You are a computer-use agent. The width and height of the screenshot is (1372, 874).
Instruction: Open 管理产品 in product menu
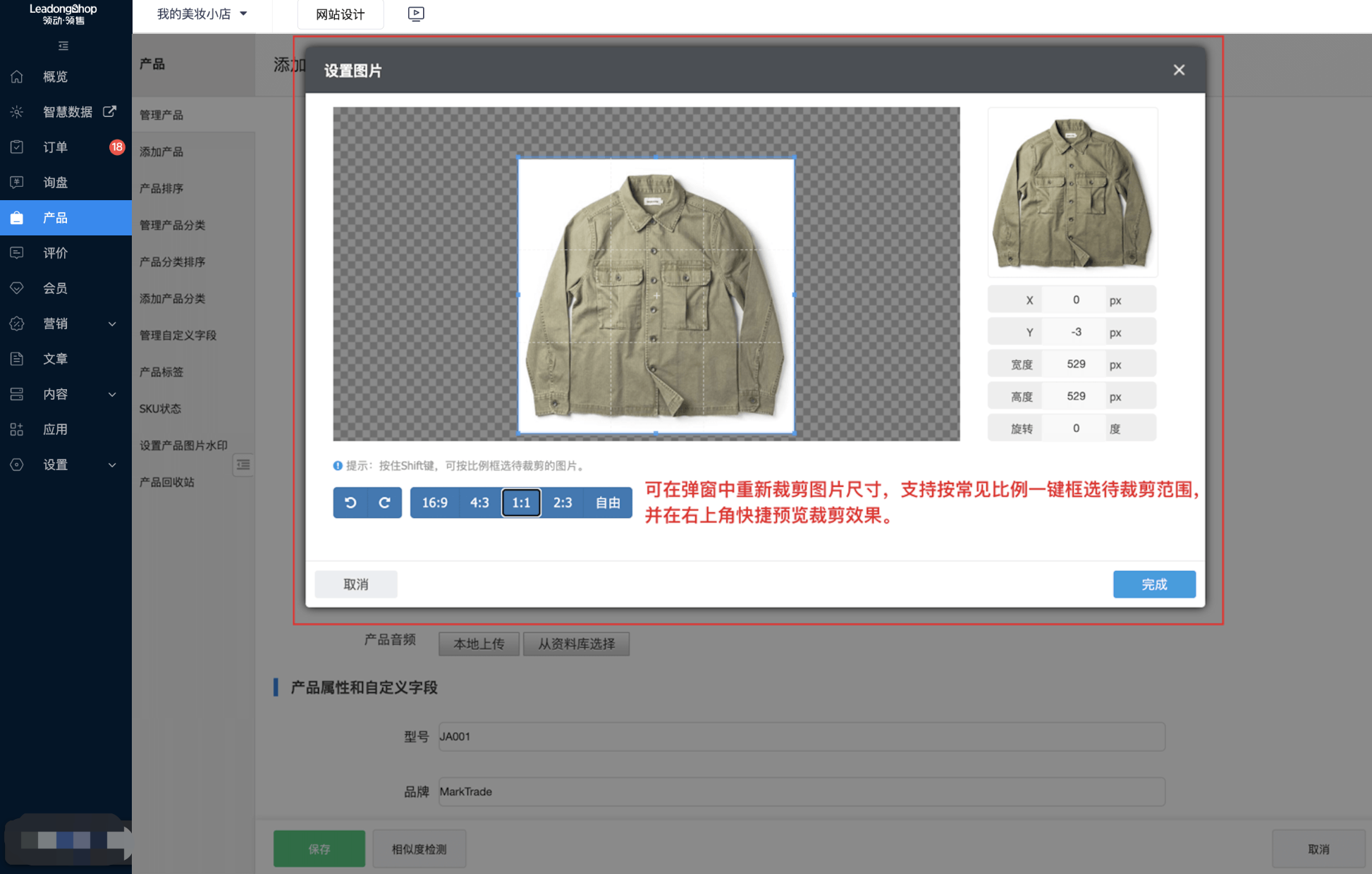pyautogui.click(x=162, y=114)
